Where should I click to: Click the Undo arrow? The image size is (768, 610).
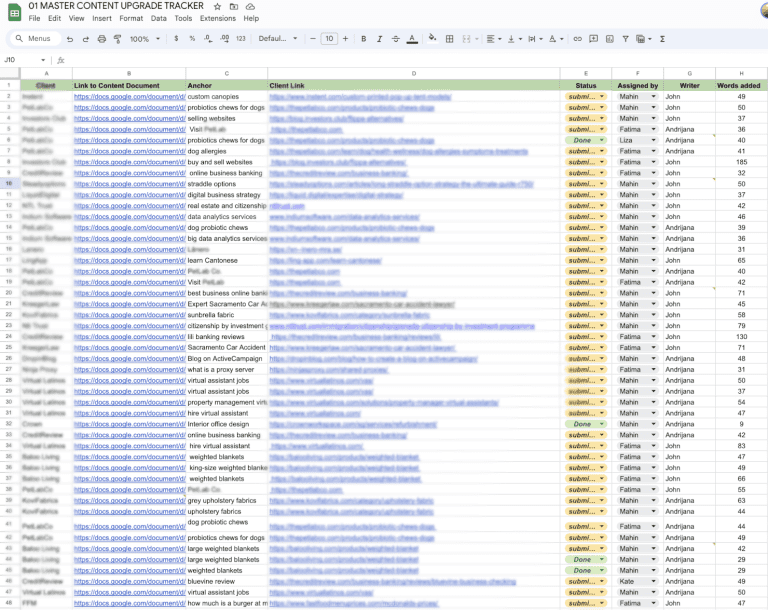(x=70, y=39)
